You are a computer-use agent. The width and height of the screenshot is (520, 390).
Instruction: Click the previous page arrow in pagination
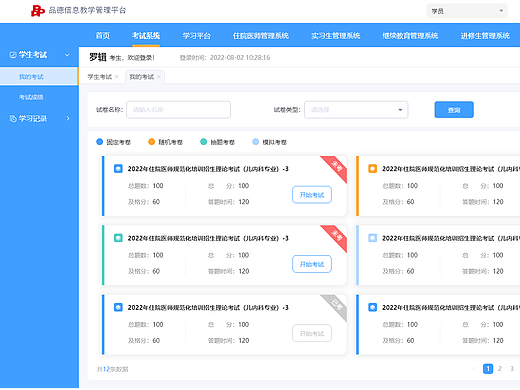coord(474,369)
